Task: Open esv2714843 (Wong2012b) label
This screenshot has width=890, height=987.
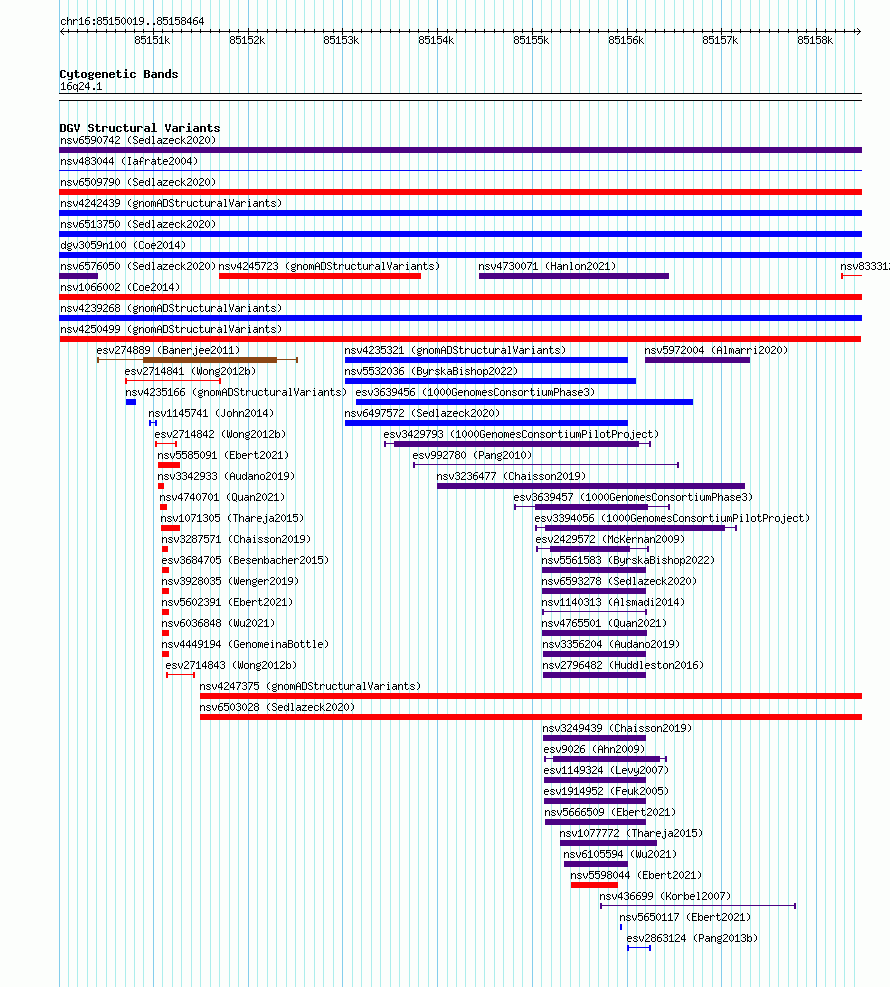Action: tap(231, 665)
